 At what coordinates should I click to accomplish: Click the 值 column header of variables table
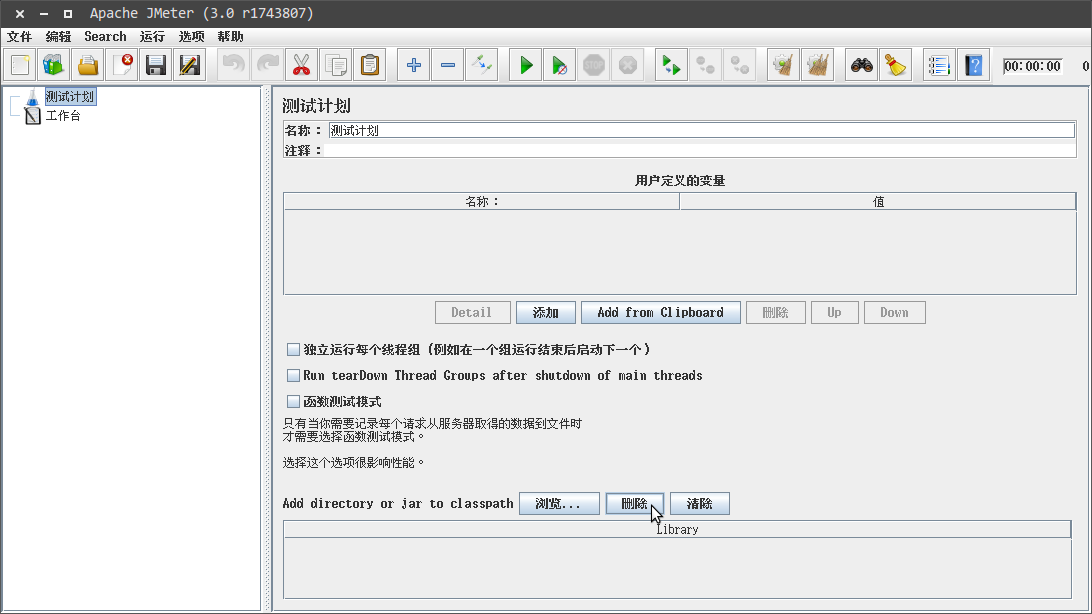(878, 201)
